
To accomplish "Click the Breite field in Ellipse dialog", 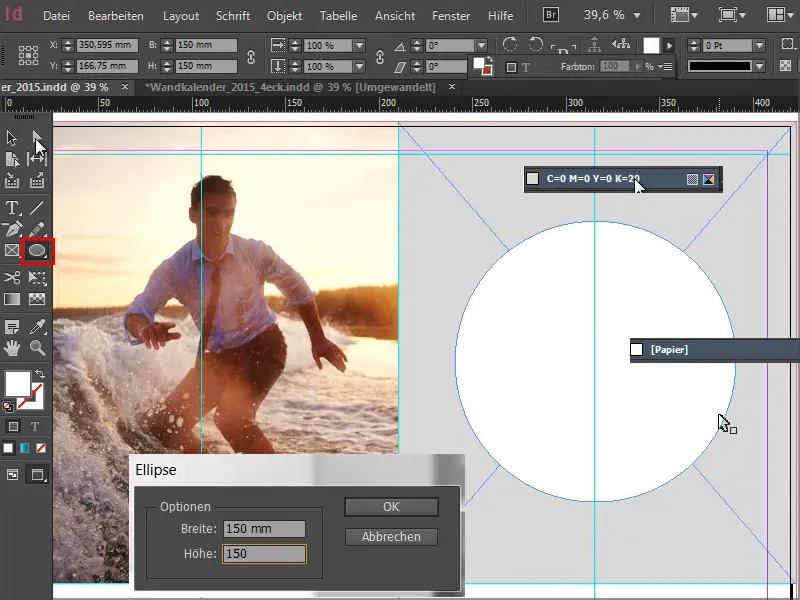I will [264, 529].
